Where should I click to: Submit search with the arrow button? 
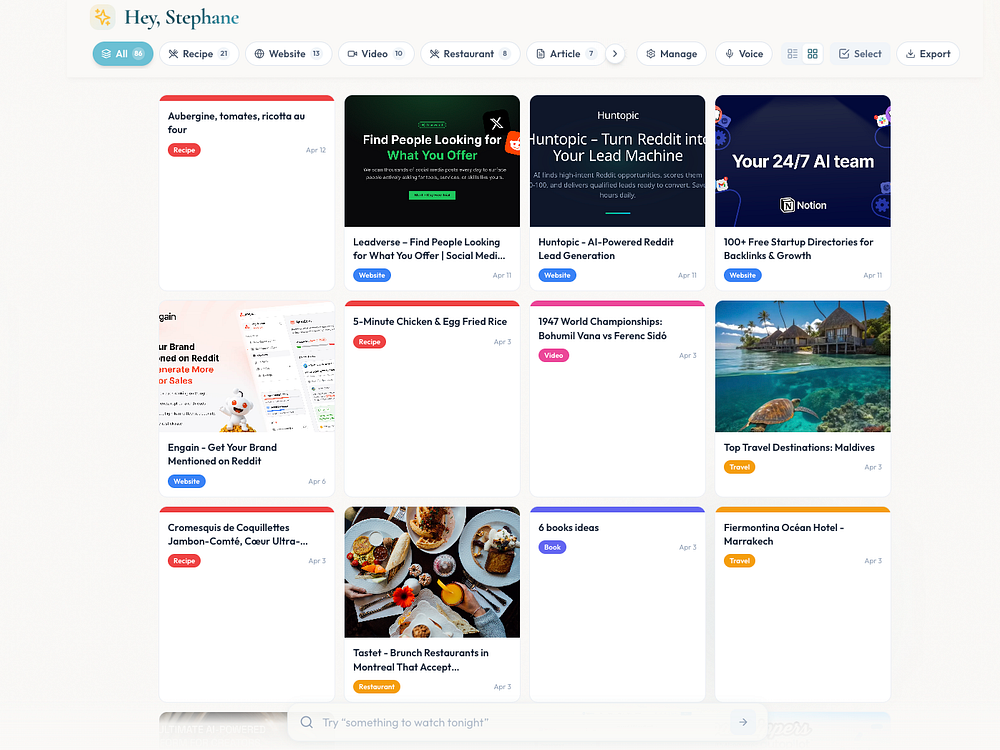coord(743,723)
